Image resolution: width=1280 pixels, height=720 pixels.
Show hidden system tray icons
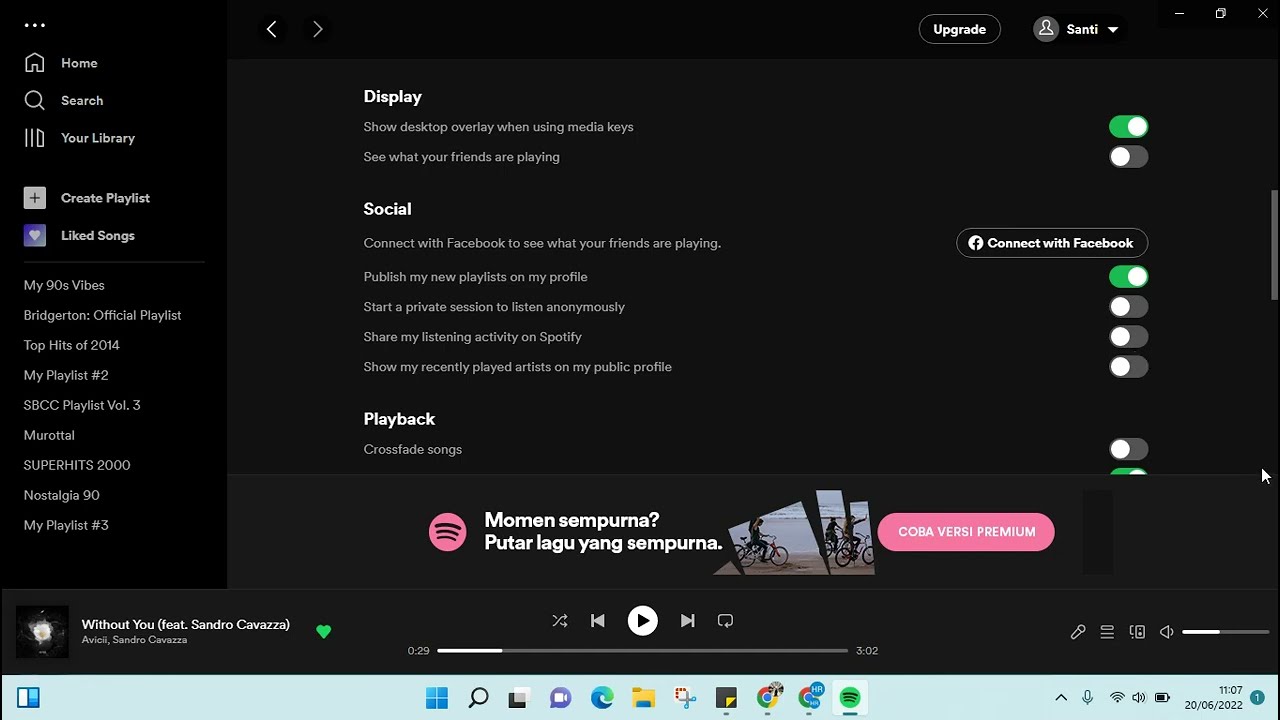point(1061,698)
